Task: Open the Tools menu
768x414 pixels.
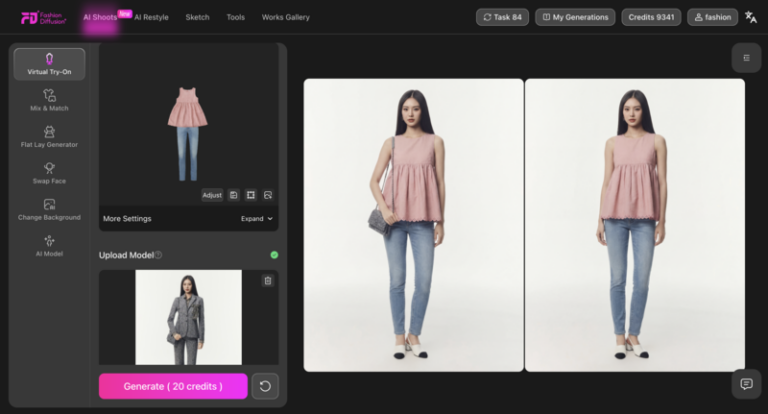Action: (236, 17)
